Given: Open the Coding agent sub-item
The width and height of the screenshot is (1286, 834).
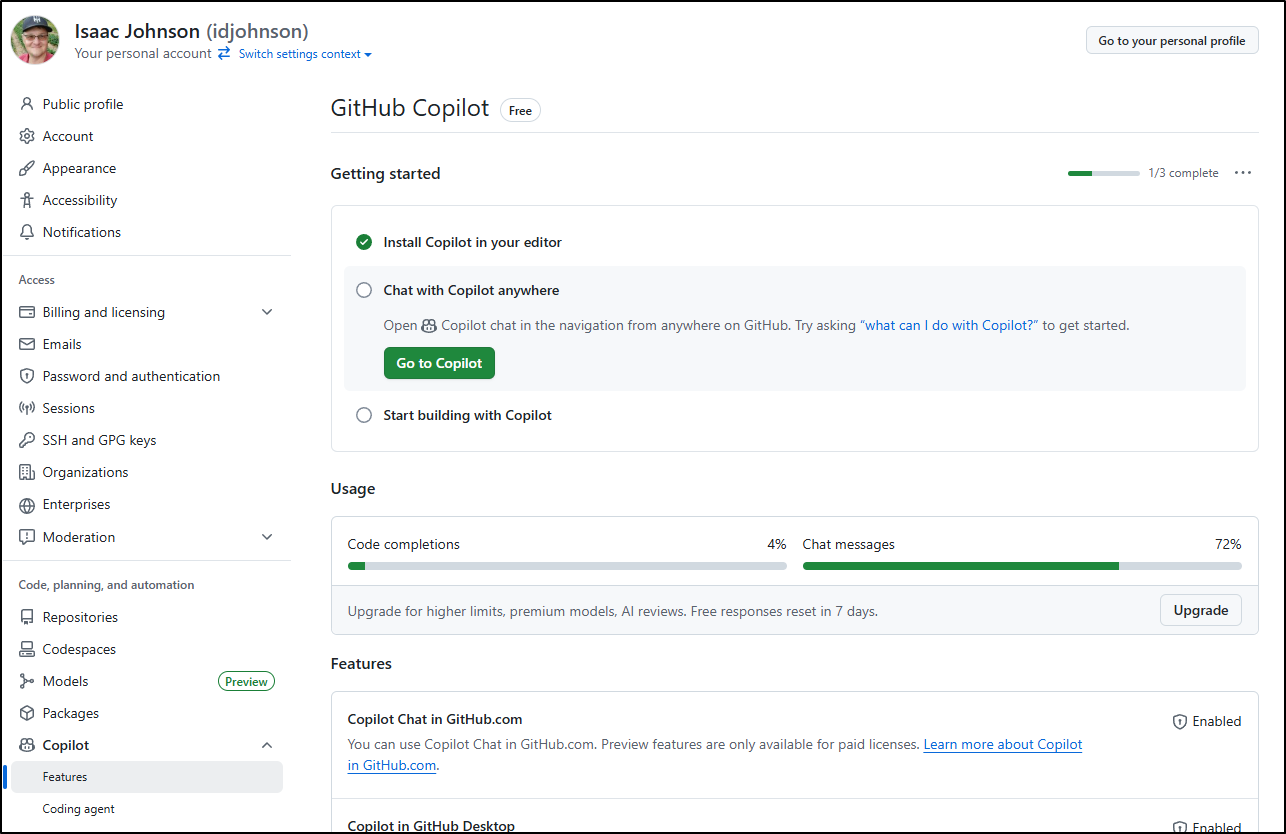Looking at the screenshot, I should click(78, 809).
